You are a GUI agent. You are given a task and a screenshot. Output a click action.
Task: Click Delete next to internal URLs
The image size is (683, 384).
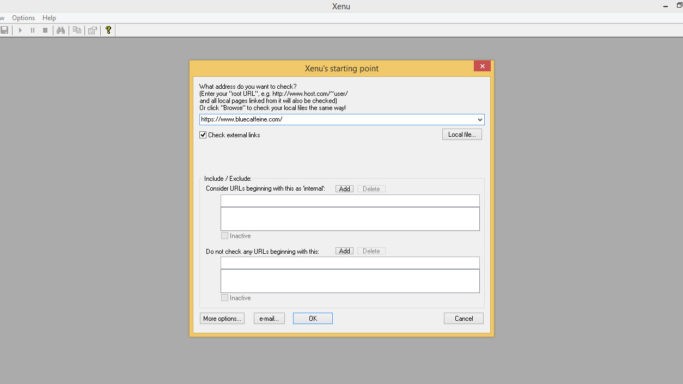(371, 189)
